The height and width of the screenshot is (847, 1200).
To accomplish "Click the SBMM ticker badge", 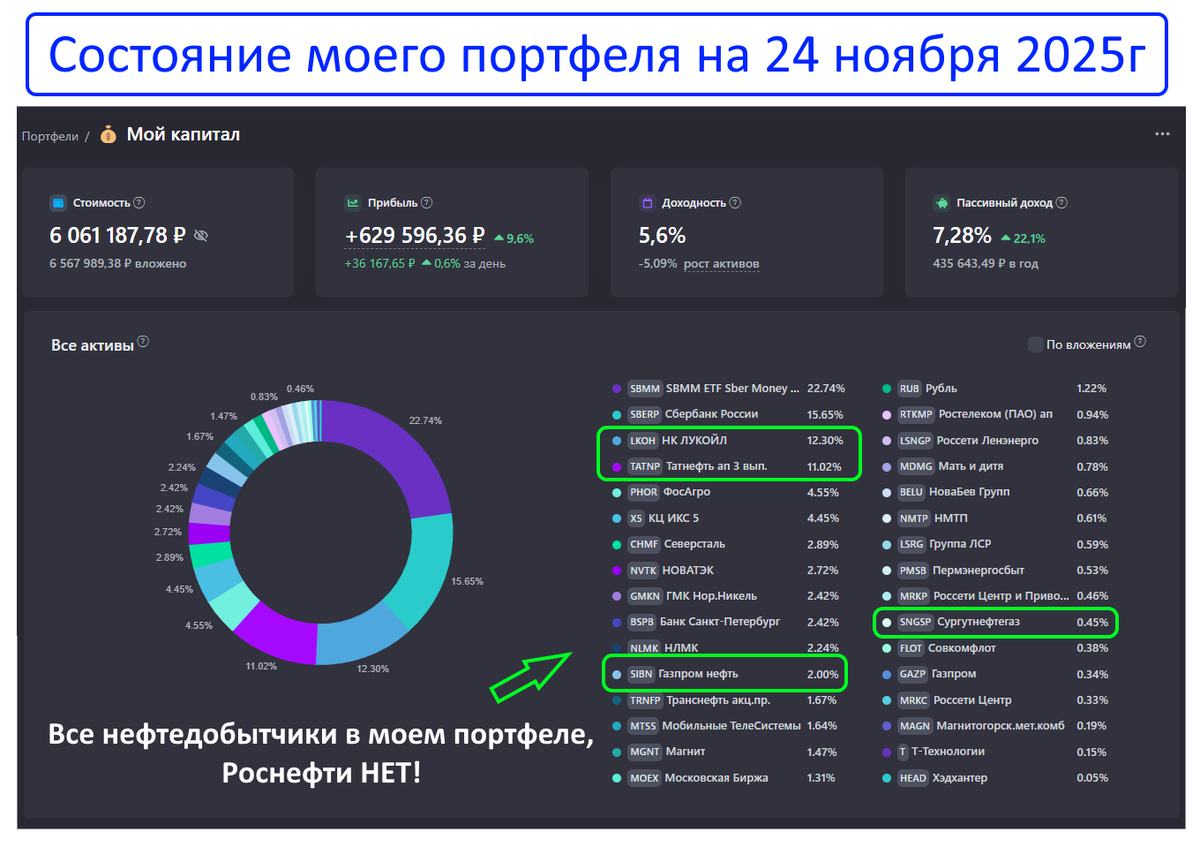I will click(645, 388).
